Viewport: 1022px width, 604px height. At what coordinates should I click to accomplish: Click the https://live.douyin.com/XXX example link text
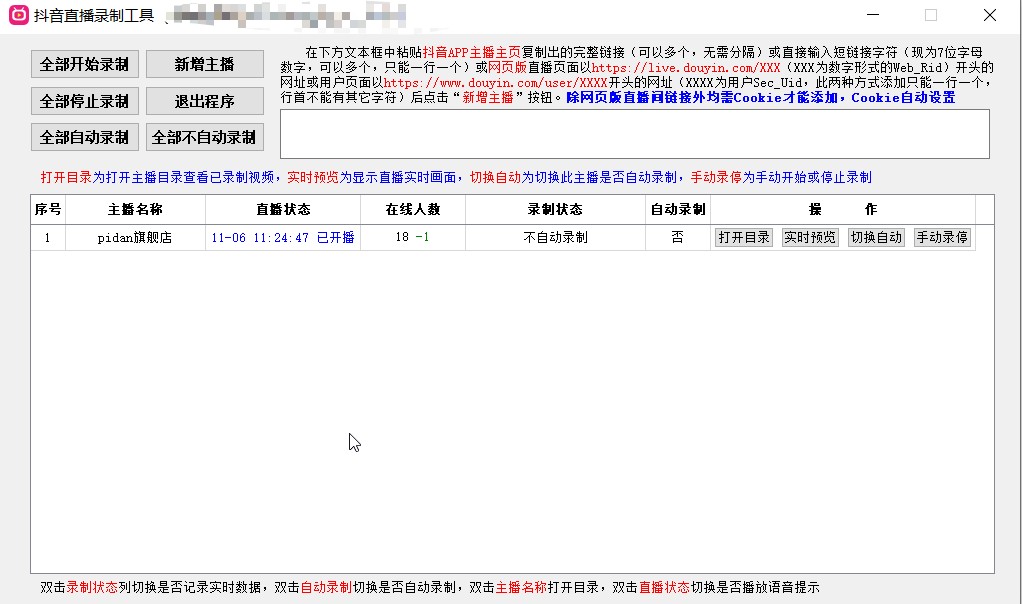pos(686,67)
